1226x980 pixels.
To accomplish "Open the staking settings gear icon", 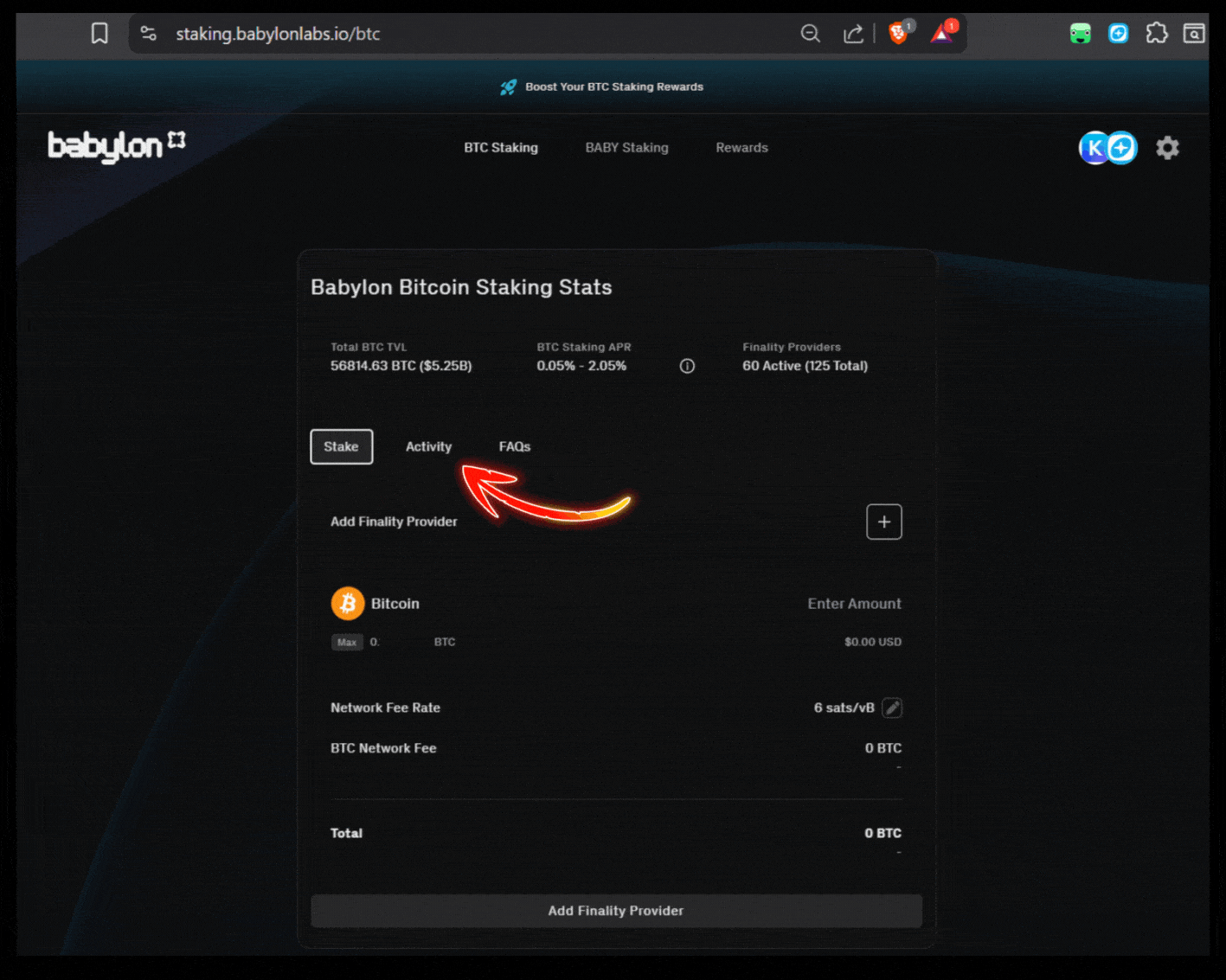I will pos(1167,148).
